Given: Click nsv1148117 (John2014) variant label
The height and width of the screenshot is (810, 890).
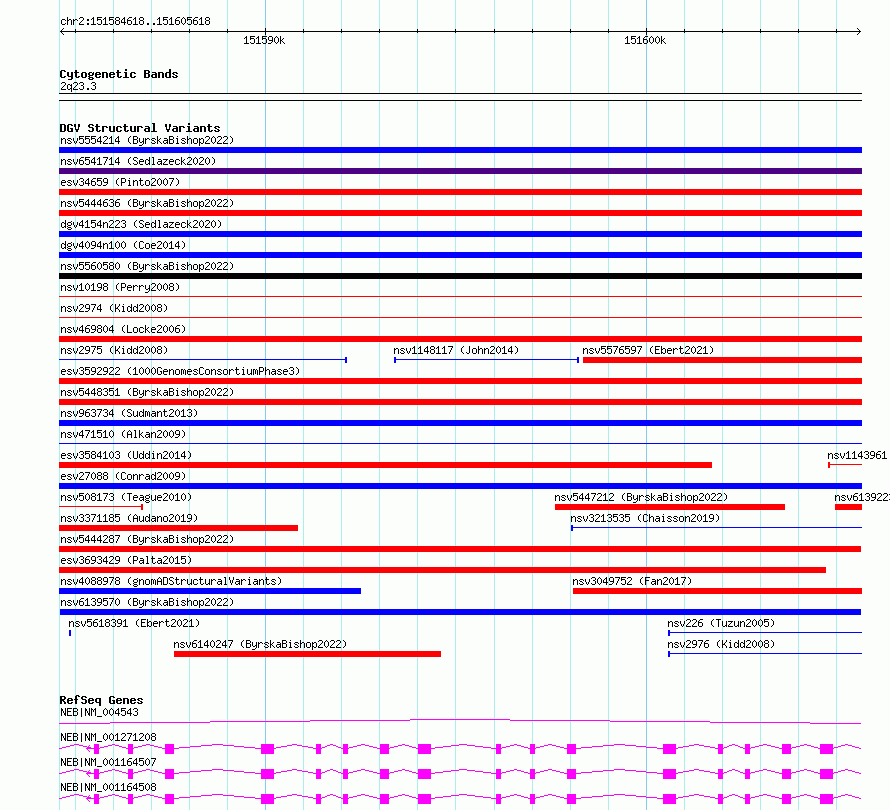Looking at the screenshot, I should tap(456, 350).
